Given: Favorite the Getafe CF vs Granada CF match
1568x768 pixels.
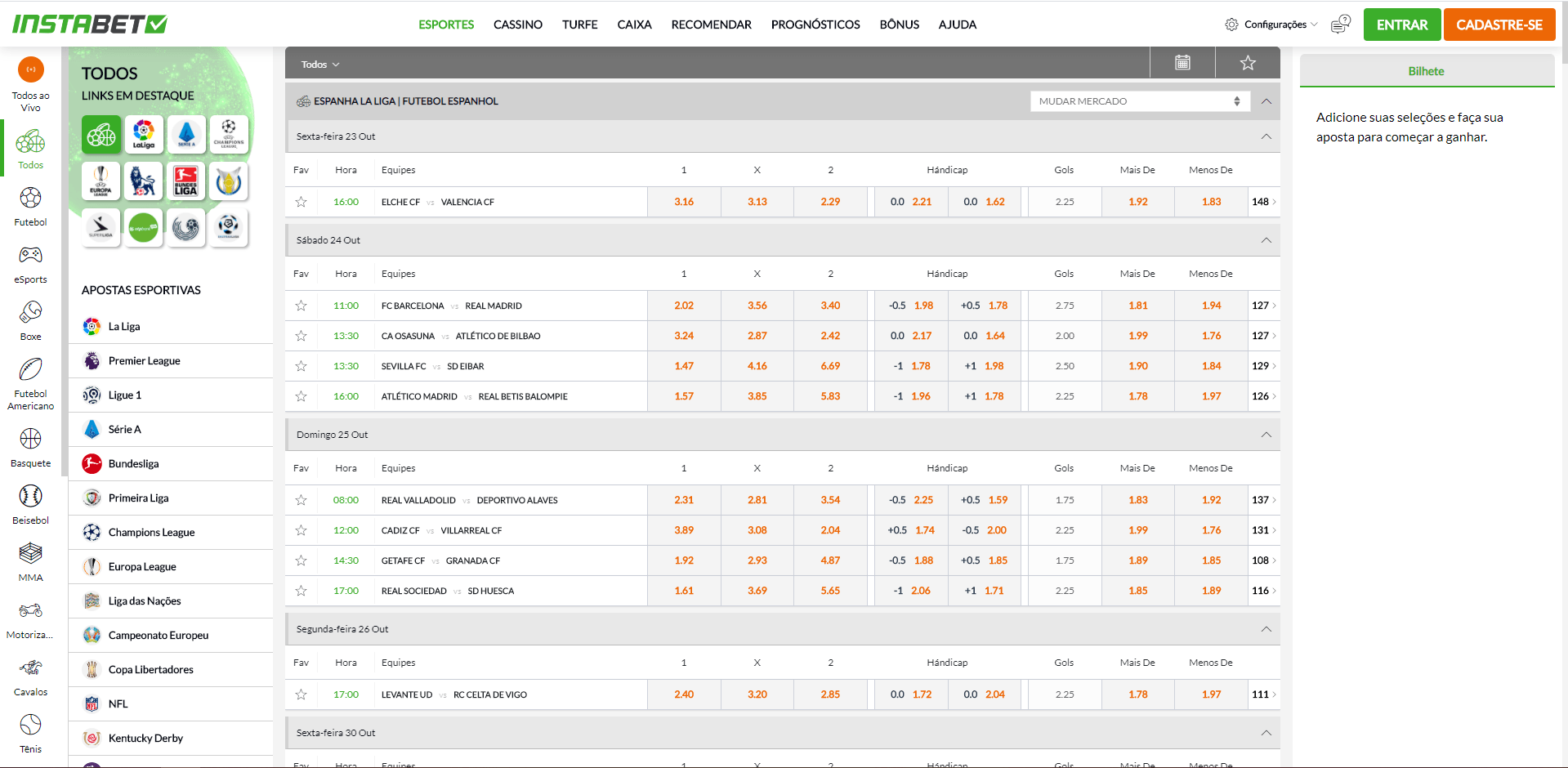Looking at the screenshot, I should point(302,560).
